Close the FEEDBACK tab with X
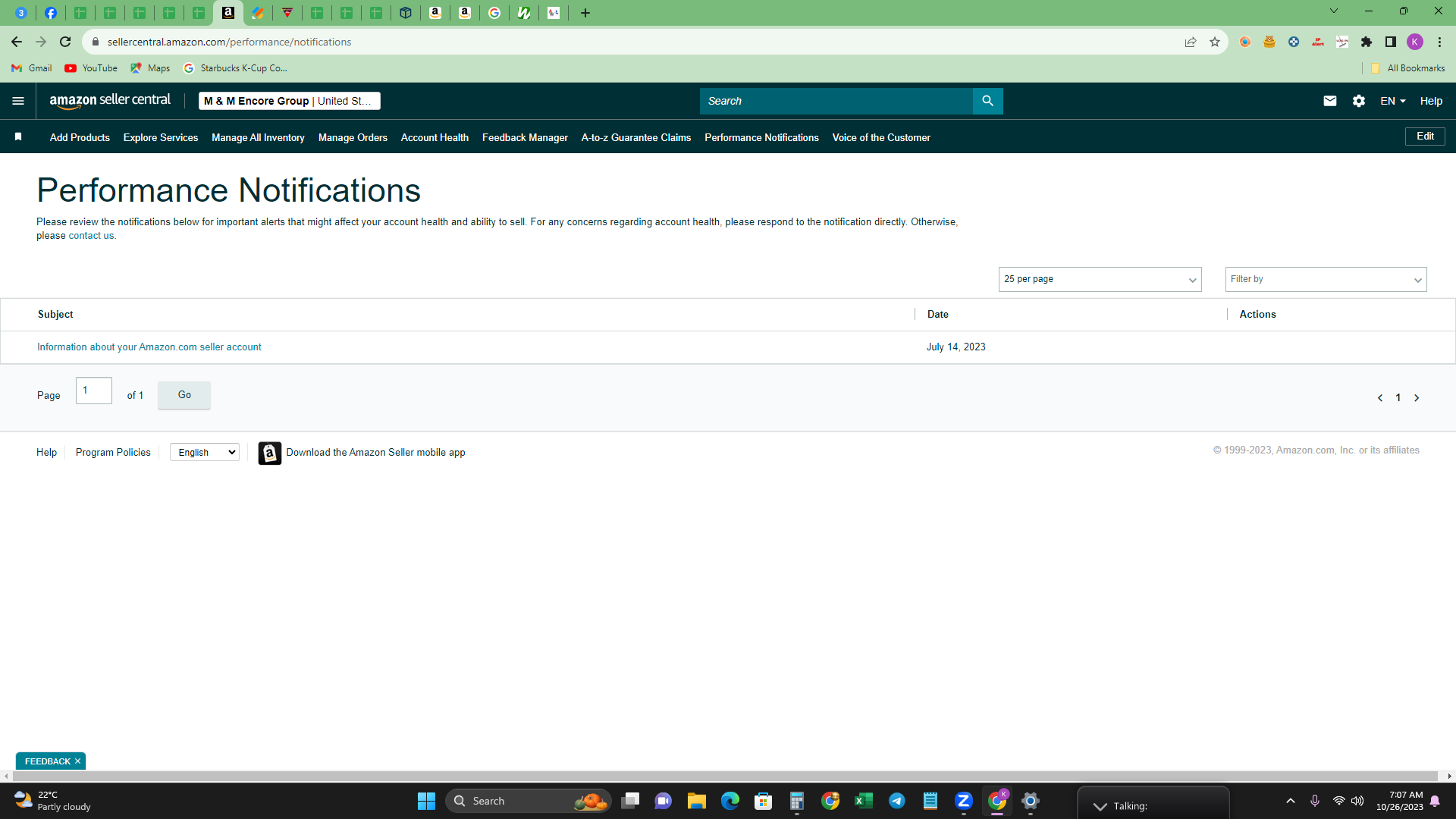Screen dimensions: 1456x819 (x=77, y=761)
